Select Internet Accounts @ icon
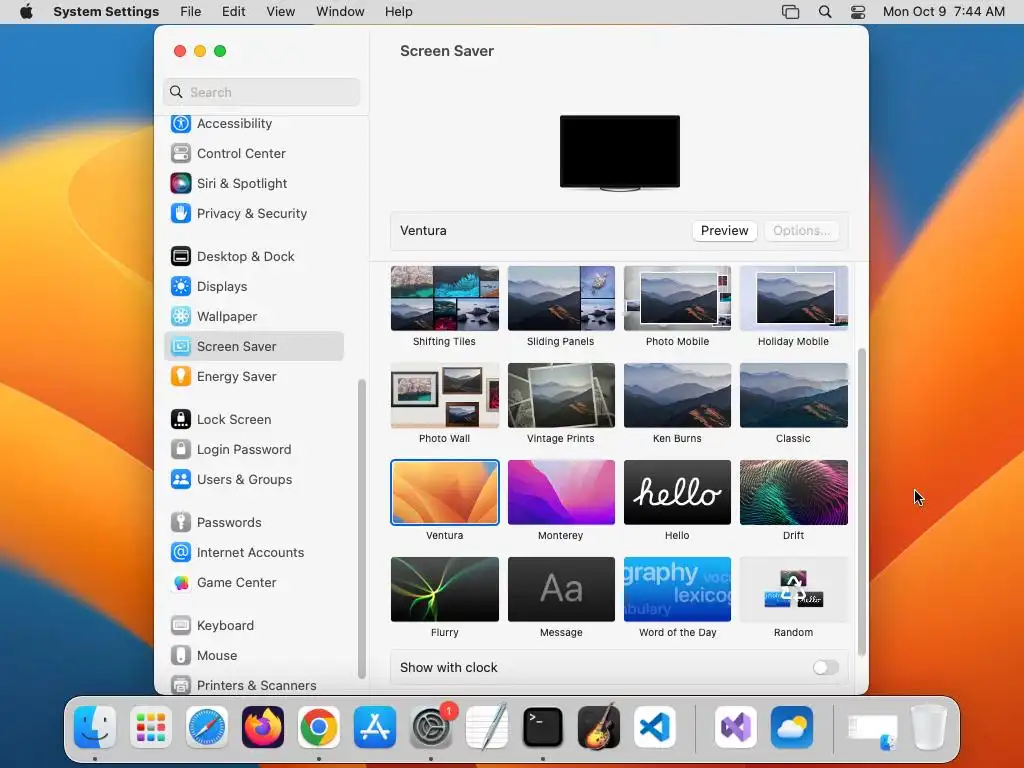 [181, 553]
